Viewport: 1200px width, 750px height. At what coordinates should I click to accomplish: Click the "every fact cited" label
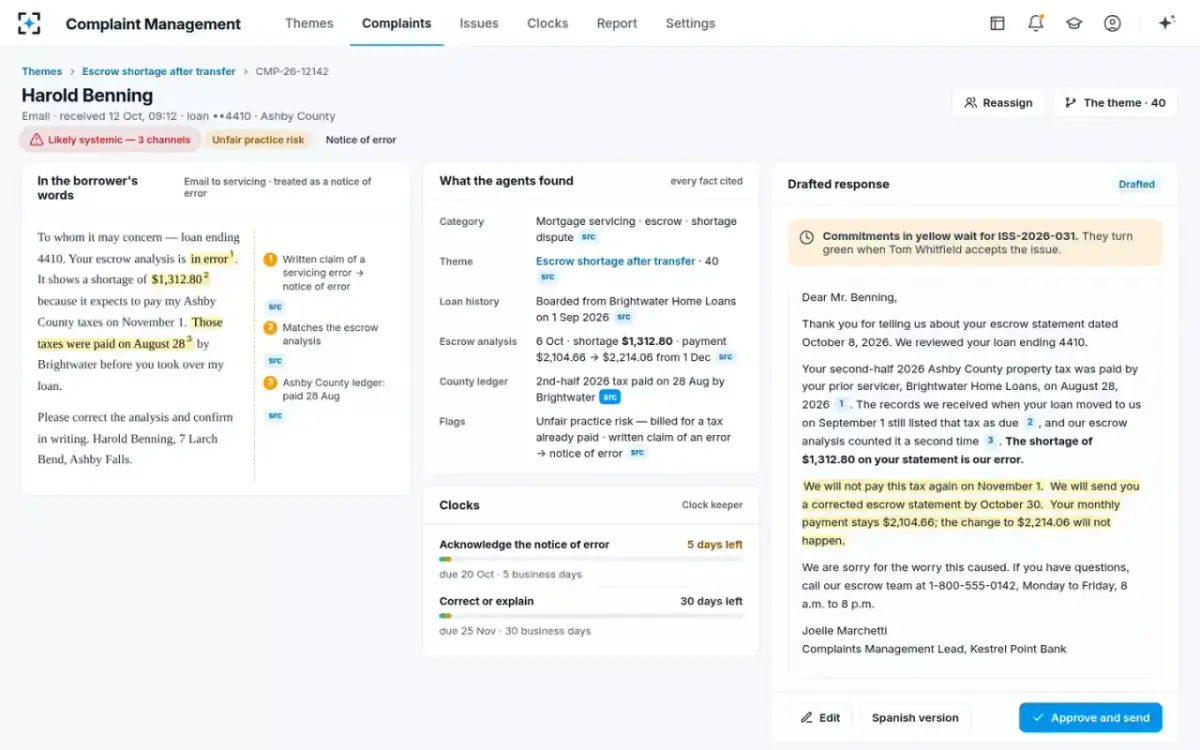706,181
